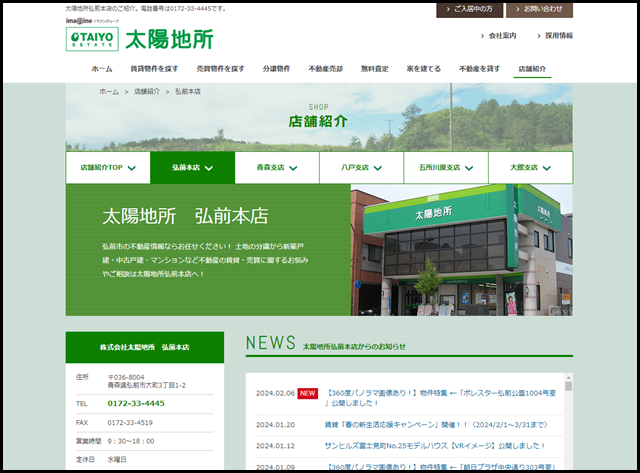Click the phone number 0172-33-4445
This screenshot has height=473, width=640.
coord(136,403)
